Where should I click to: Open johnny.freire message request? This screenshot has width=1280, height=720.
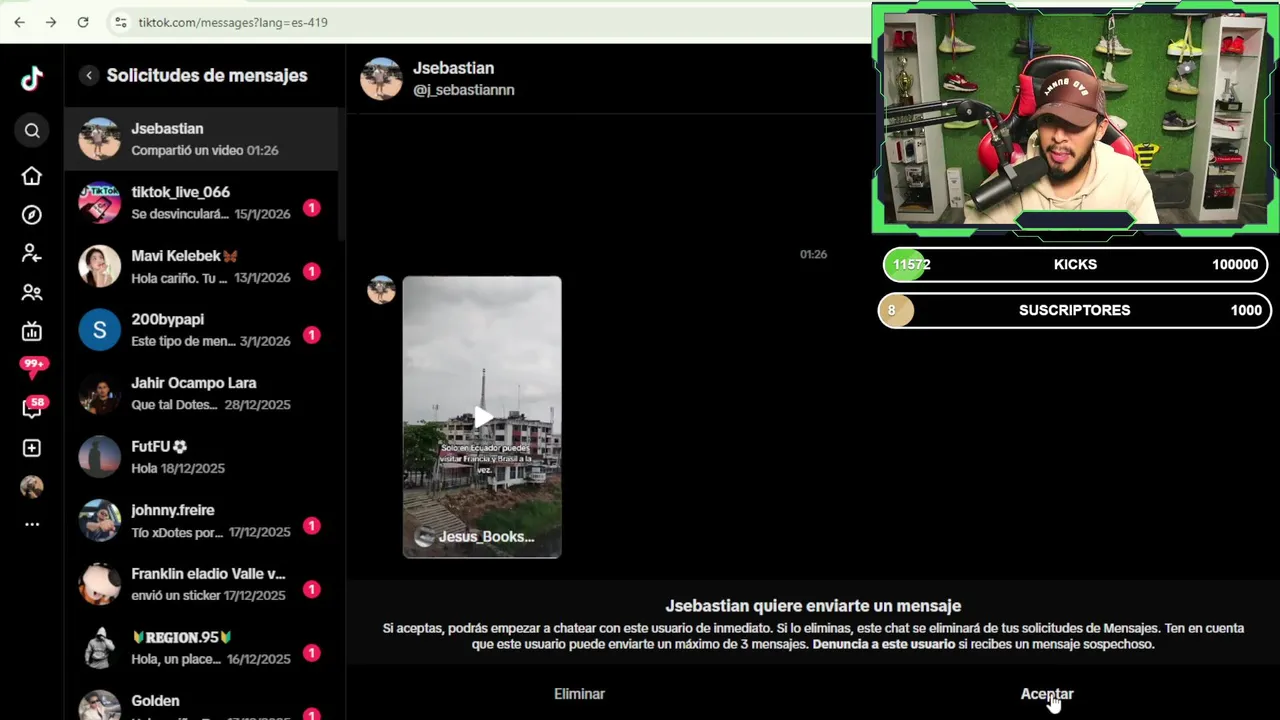pos(201,521)
